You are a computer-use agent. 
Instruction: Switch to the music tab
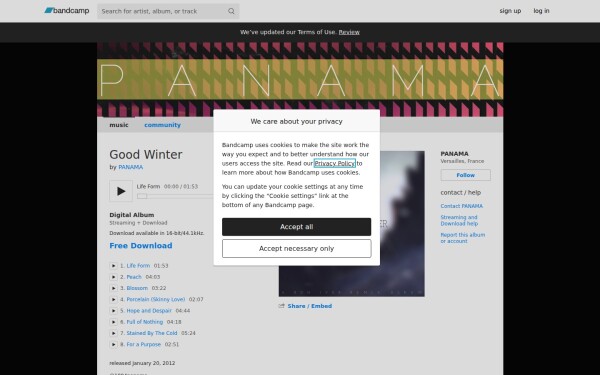tap(119, 125)
